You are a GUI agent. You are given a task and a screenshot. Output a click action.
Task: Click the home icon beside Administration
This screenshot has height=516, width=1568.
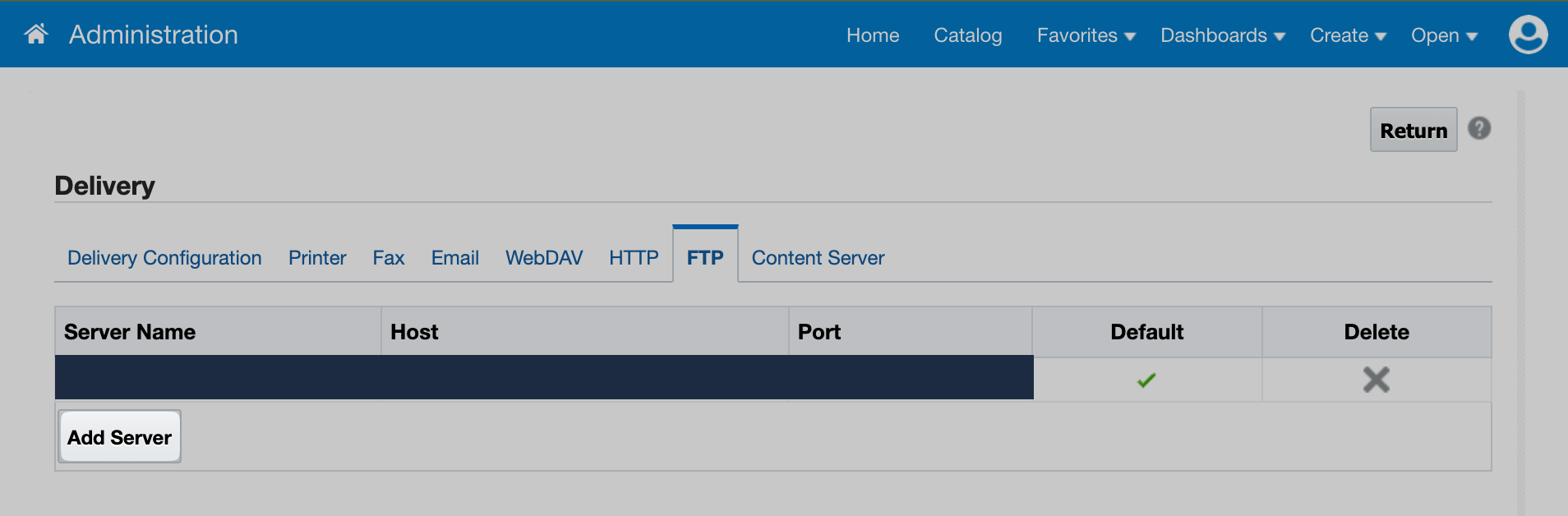(36, 35)
